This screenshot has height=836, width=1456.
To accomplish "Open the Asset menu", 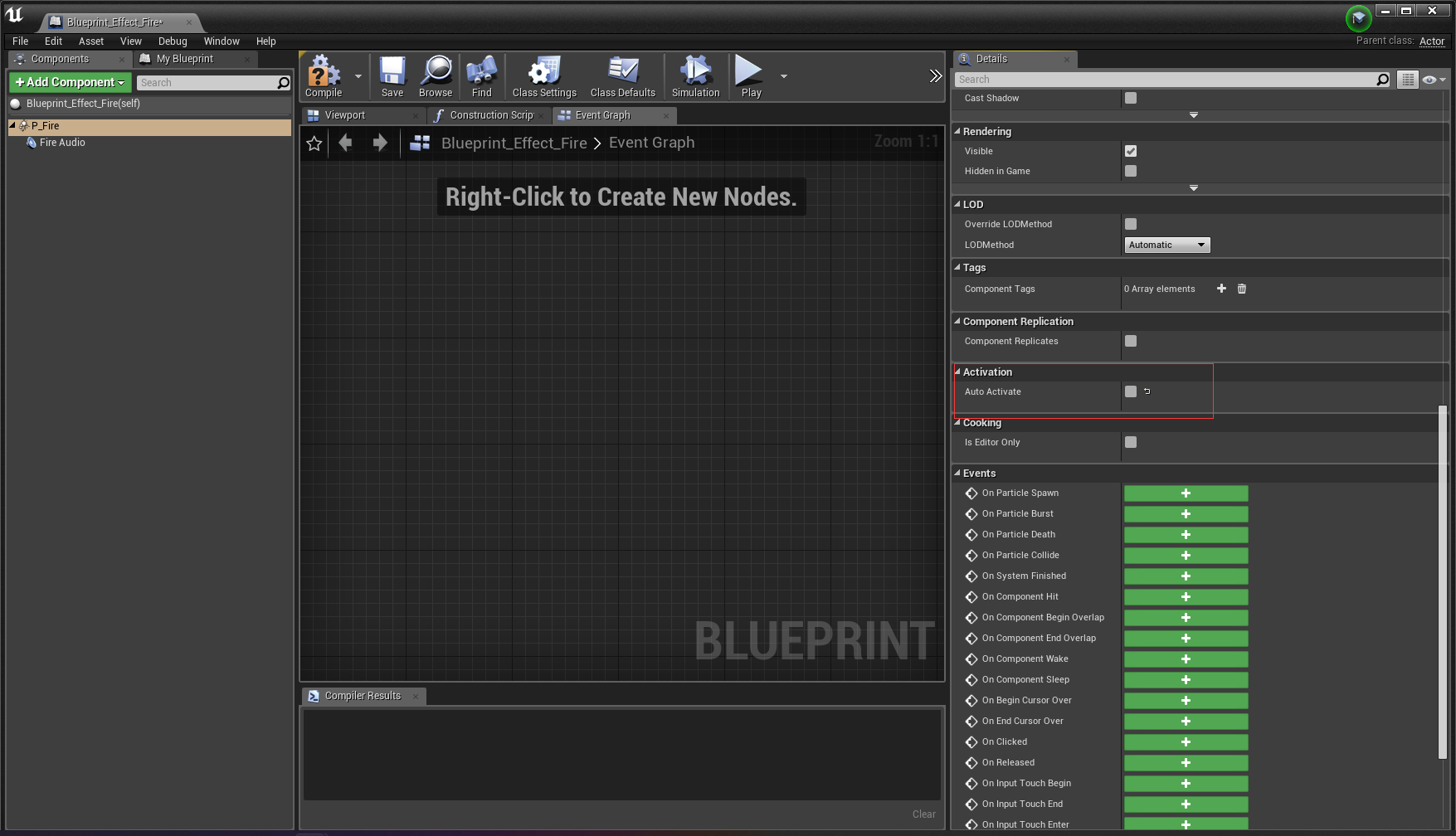I will click(91, 41).
